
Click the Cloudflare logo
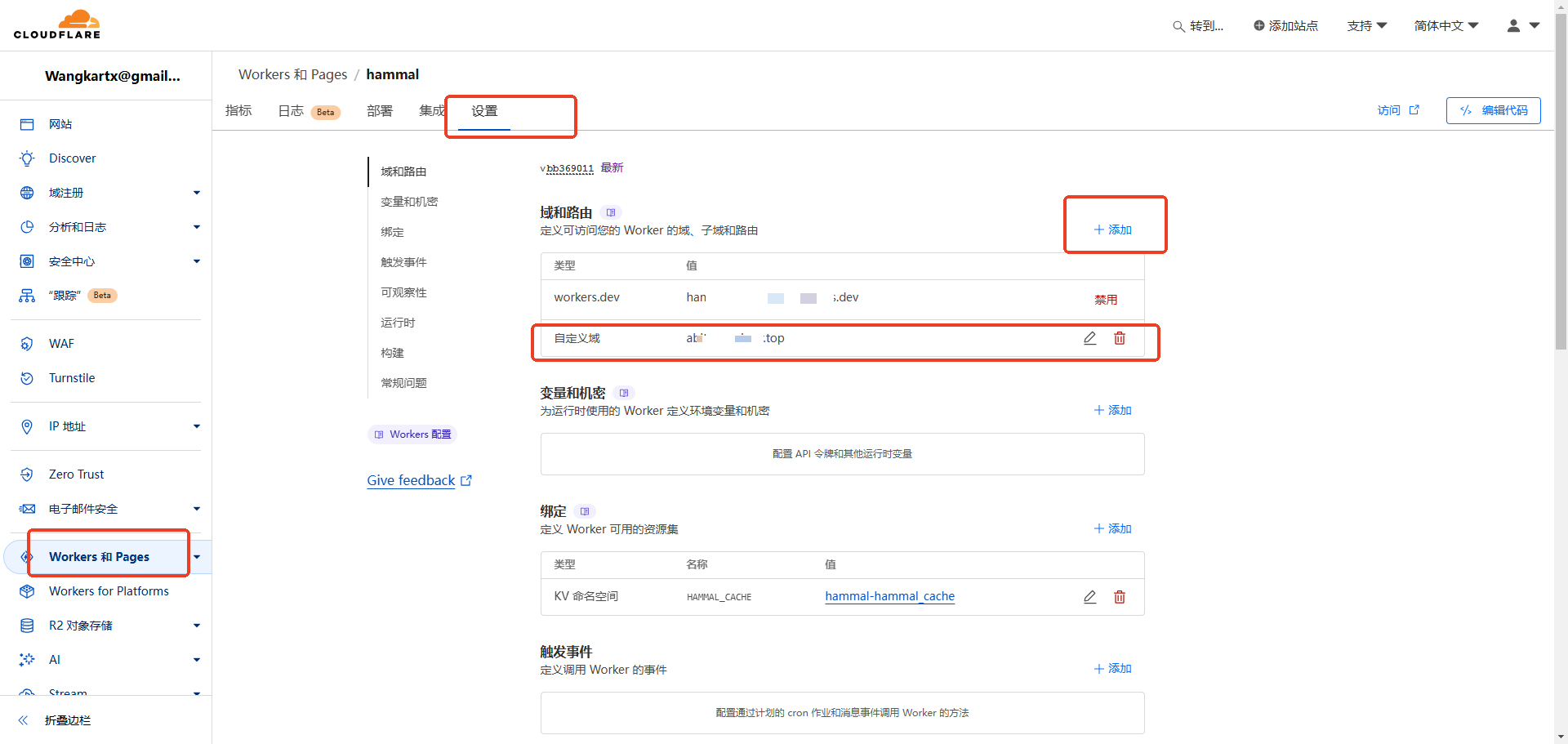coord(57,25)
